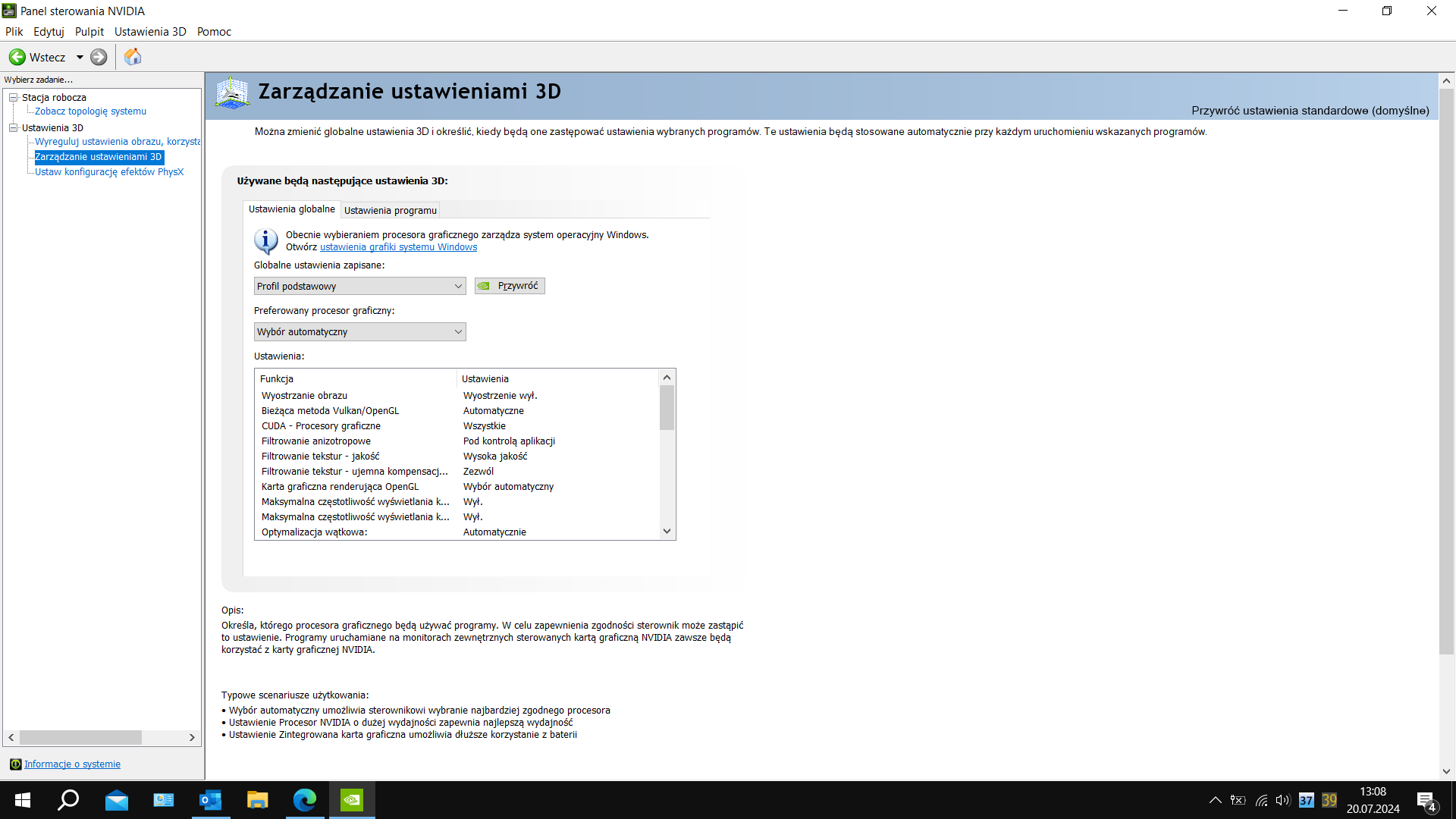Click the NVIDIA logo on Przywróć button

coord(484,286)
